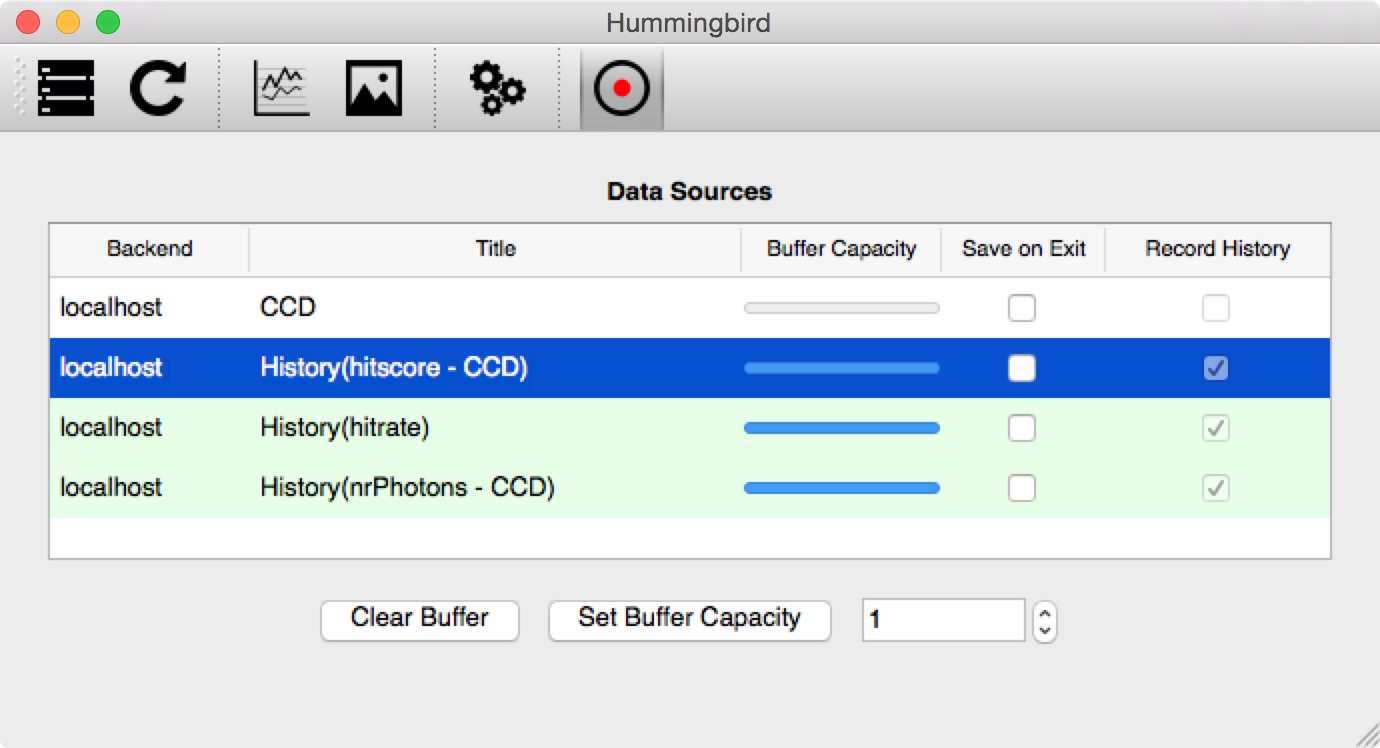Increase buffer capacity with stepper up arrow
The image size is (1380, 748).
point(1045,611)
